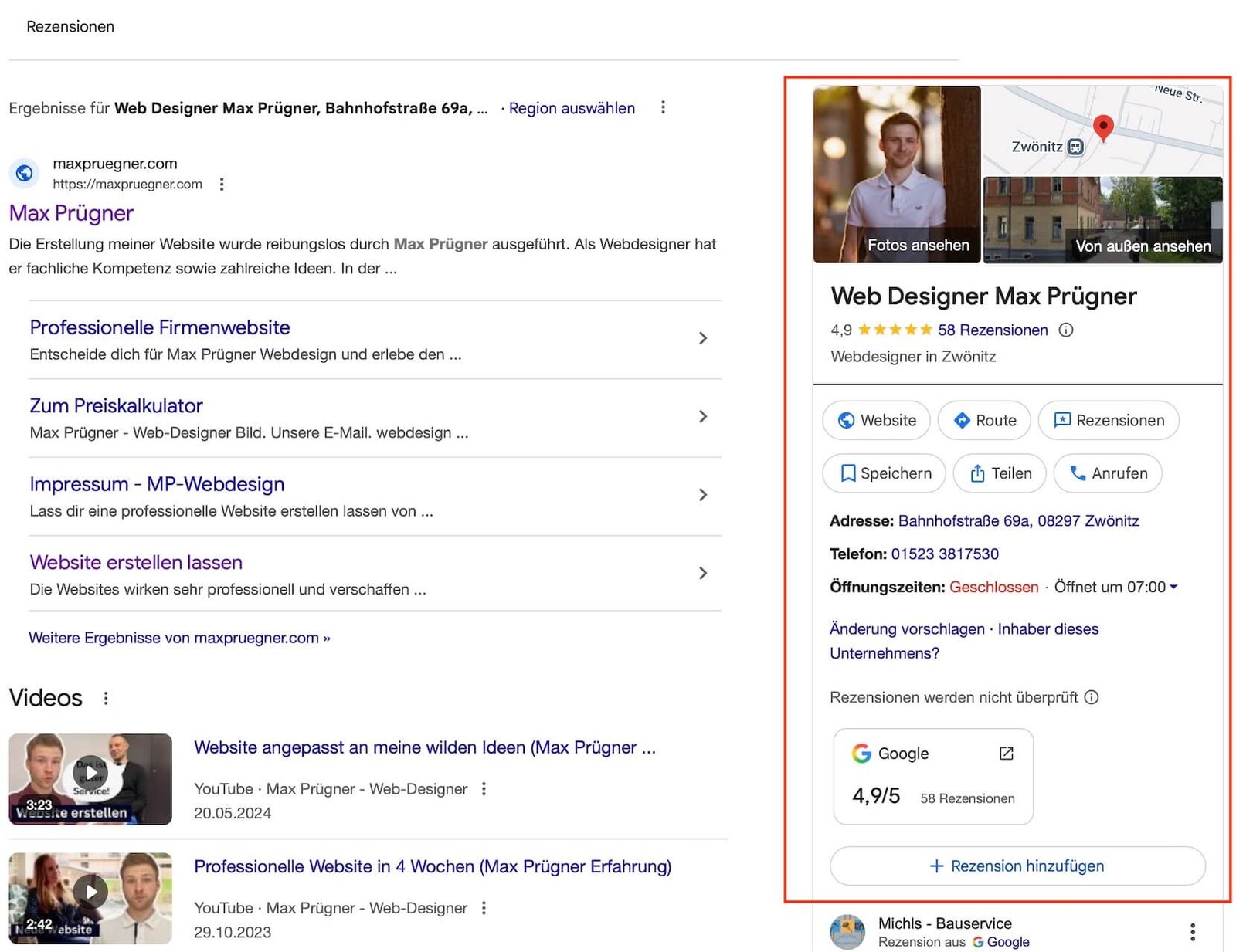Open video Website angepasst an meine wilden Ideen
Screen dimensions: 1236x952
(425, 747)
